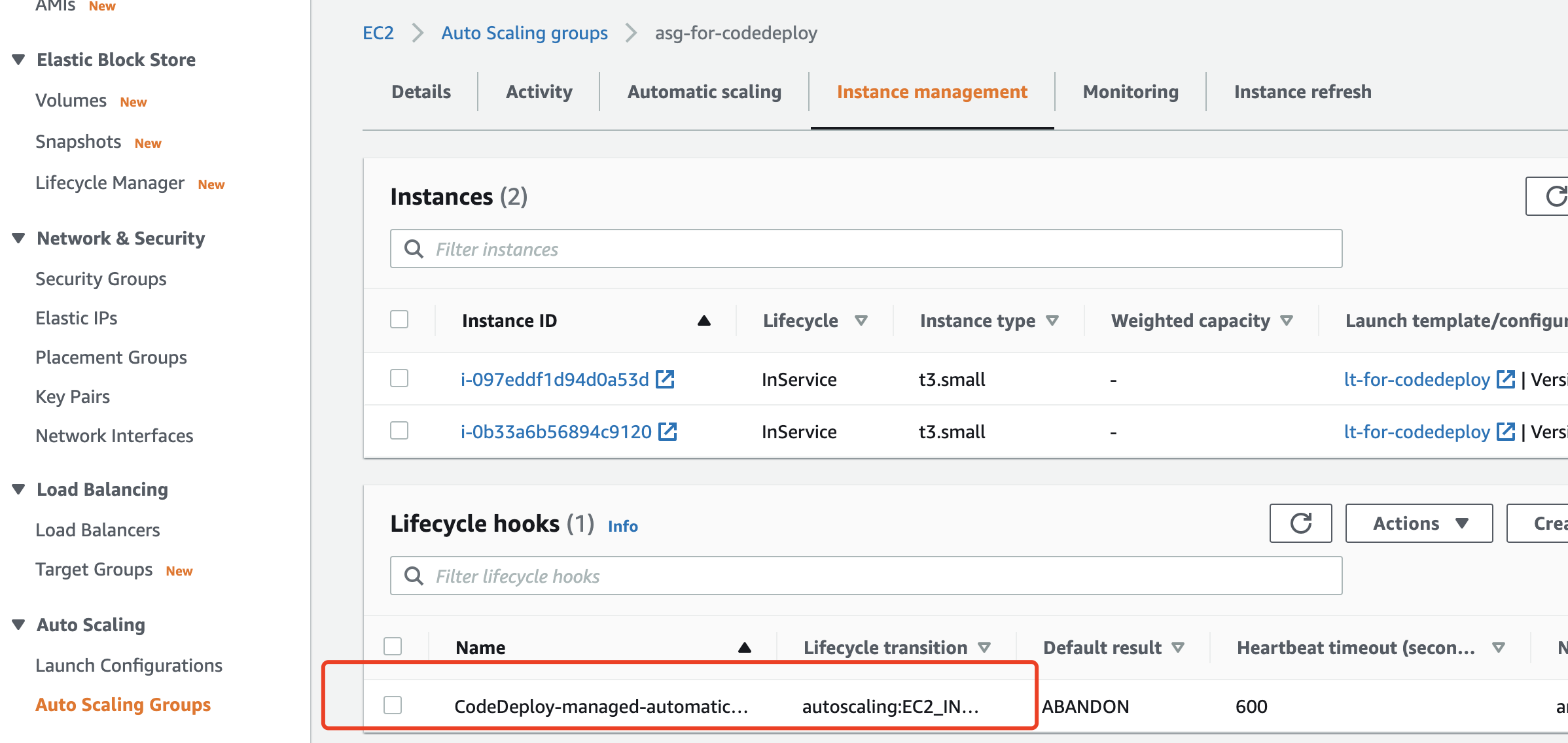This screenshot has width=1568, height=743.
Task: Open Network Interfaces in the sidebar
Action: 114,436
